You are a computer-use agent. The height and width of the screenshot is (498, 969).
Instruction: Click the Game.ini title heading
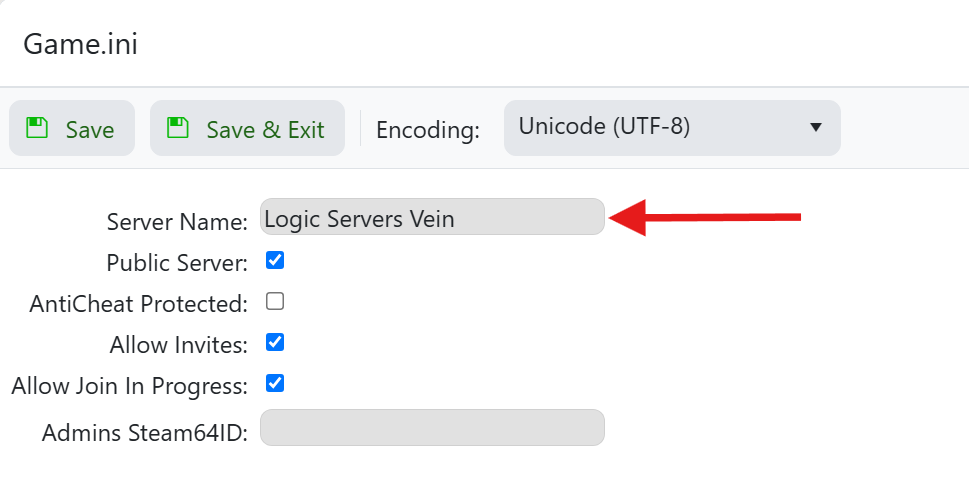coord(80,44)
